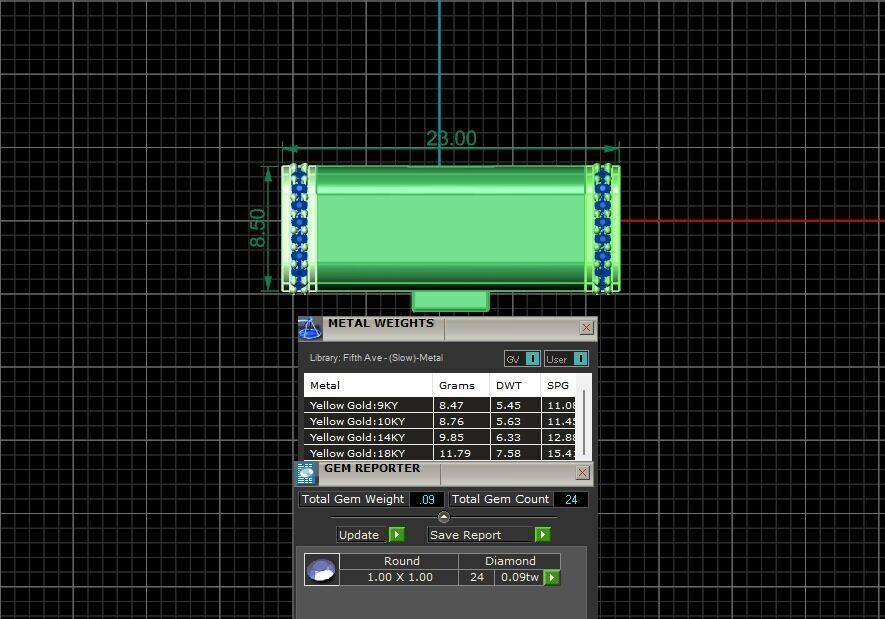Click the Total Gem Weight value .09
This screenshot has width=885, height=619.
click(427, 499)
